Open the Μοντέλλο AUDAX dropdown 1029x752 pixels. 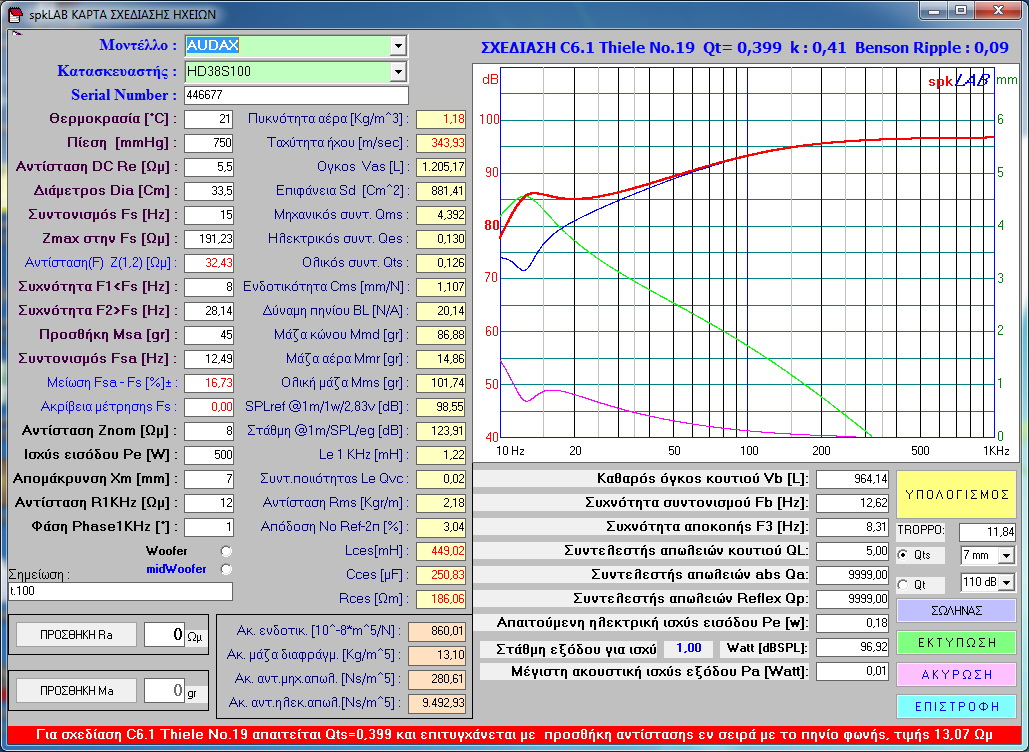[x=398, y=45]
